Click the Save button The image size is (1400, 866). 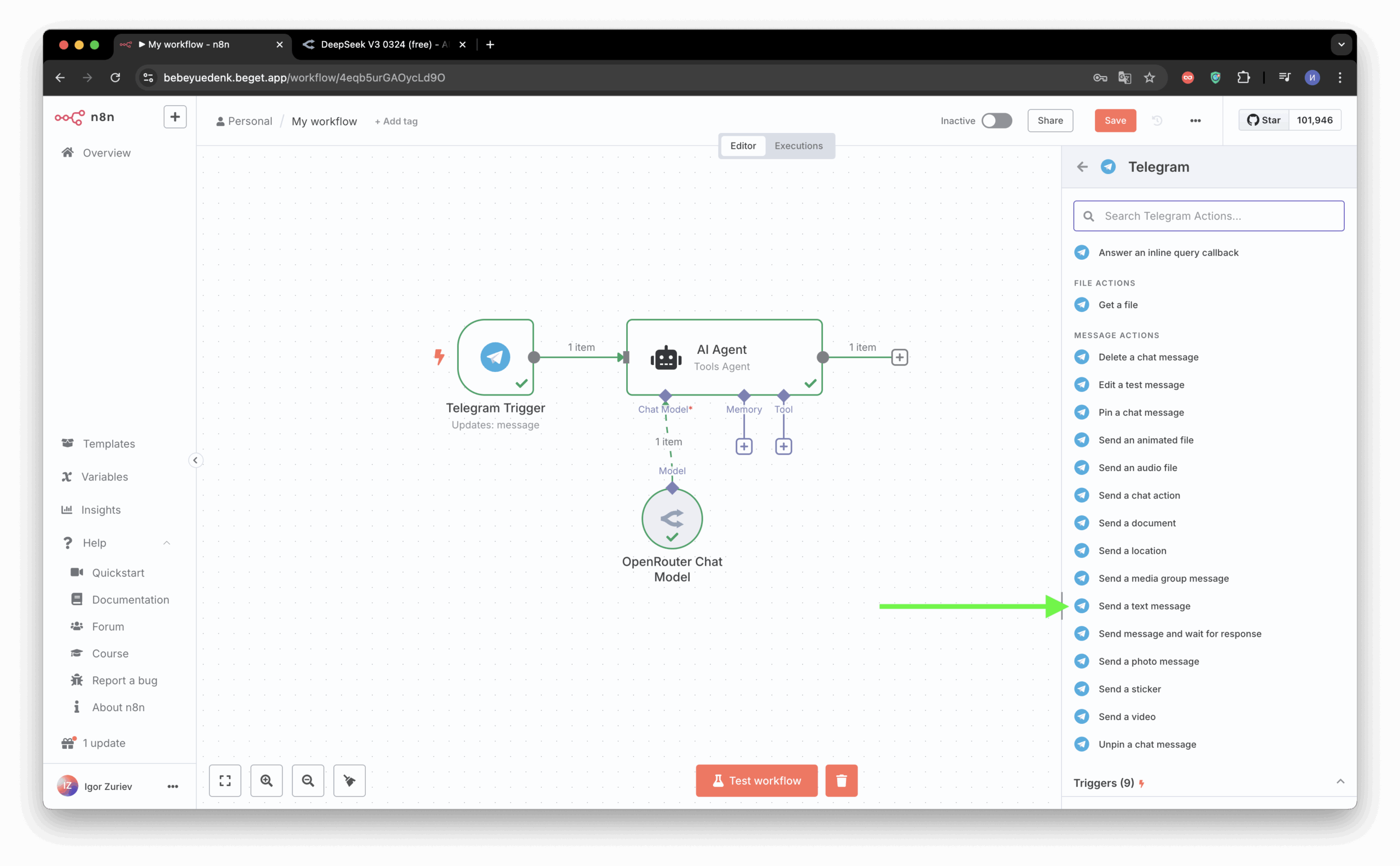coord(1115,121)
